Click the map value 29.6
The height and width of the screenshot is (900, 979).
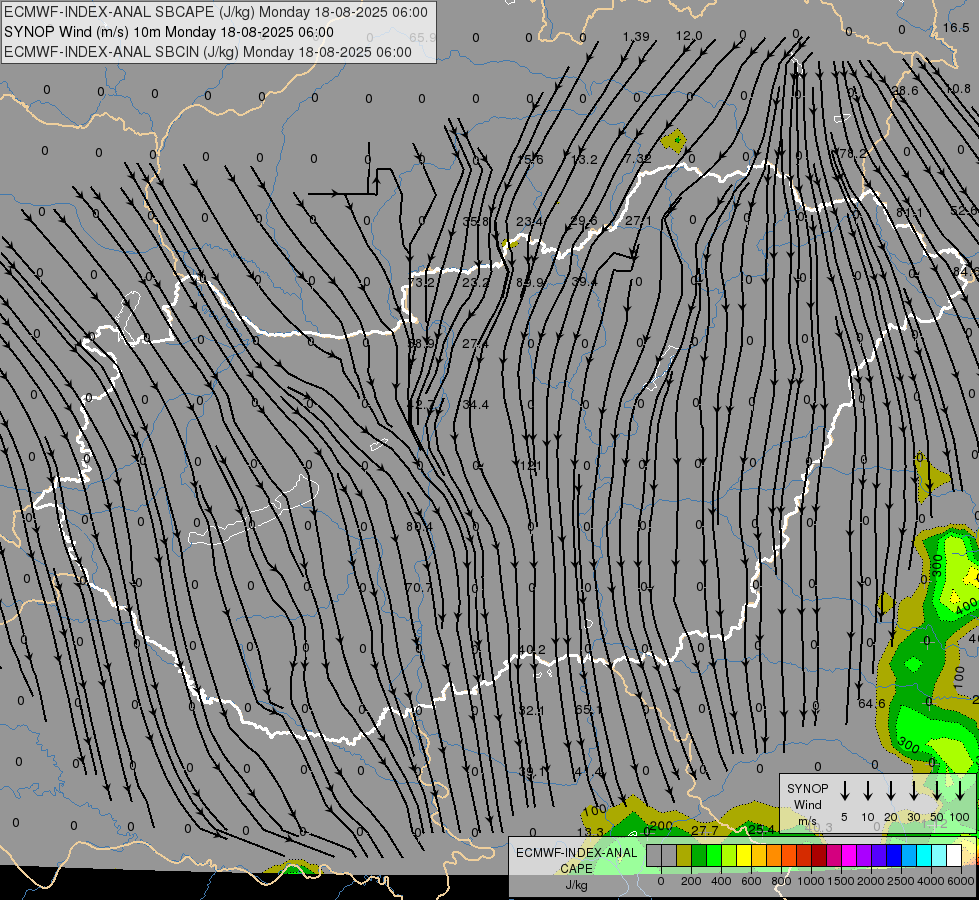pos(584,221)
